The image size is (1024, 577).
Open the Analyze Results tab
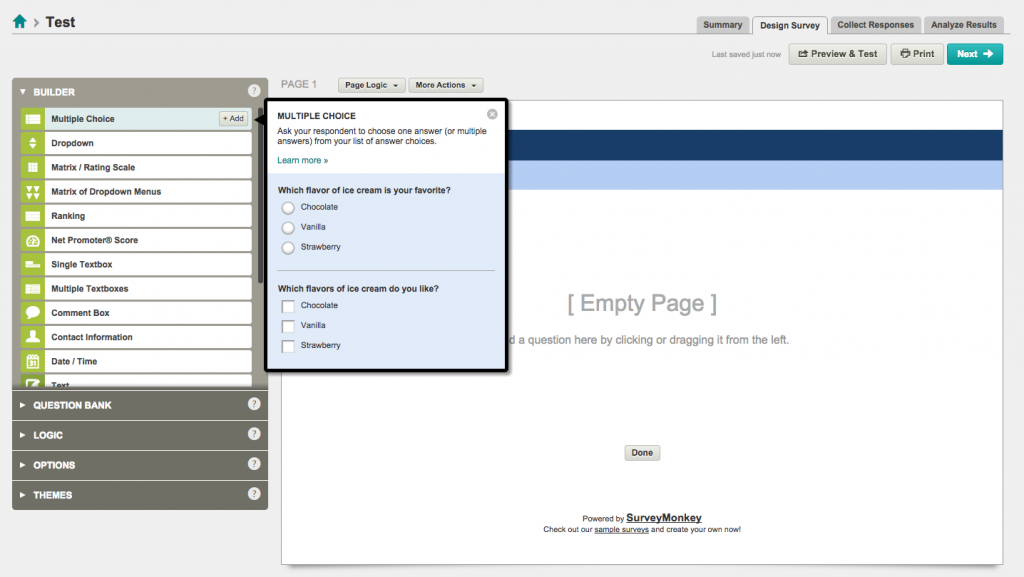[x=963, y=25]
